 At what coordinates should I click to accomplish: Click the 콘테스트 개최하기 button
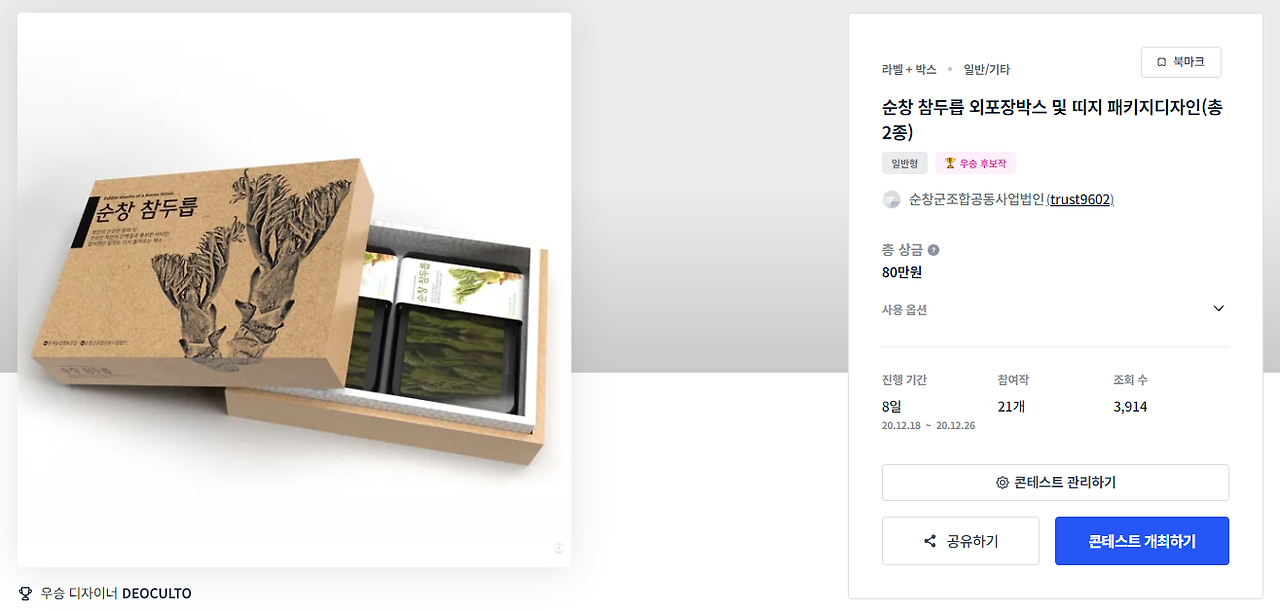(1142, 541)
